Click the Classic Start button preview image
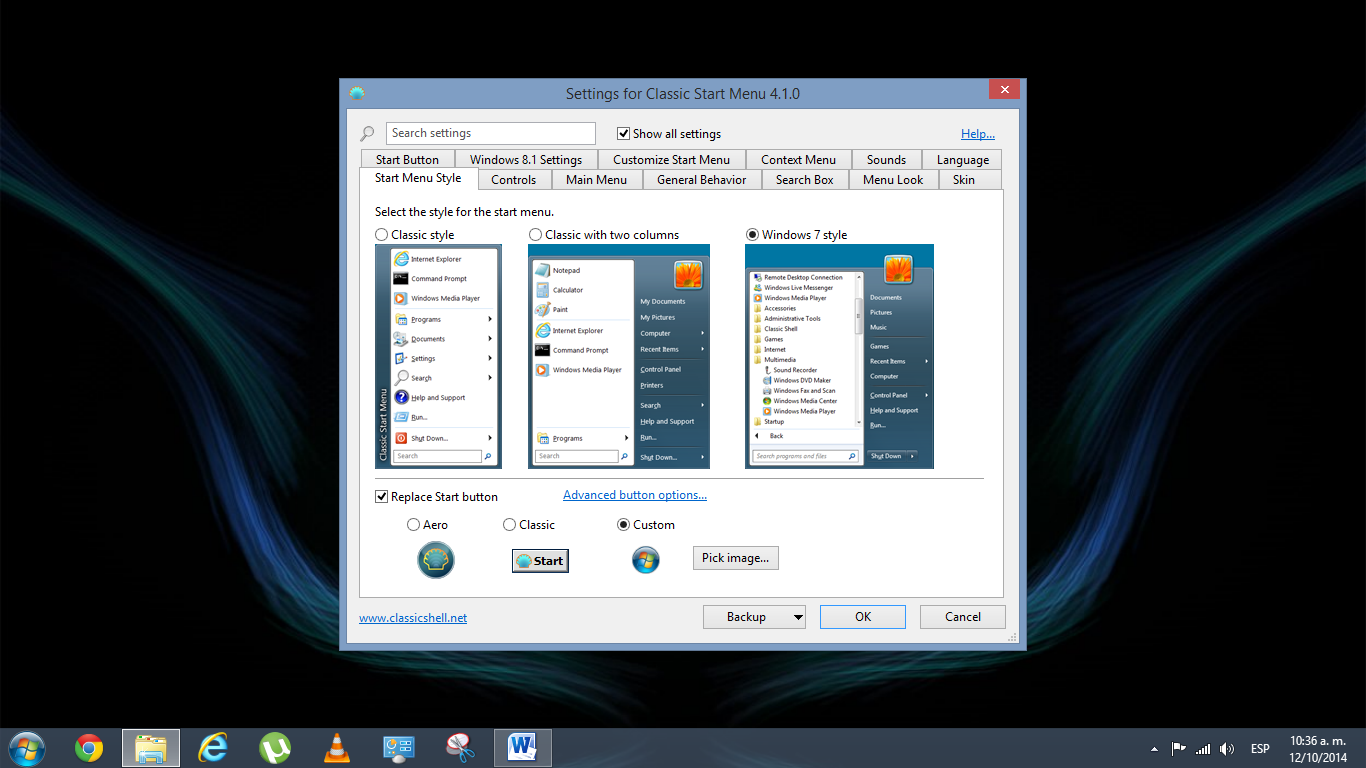 540,561
